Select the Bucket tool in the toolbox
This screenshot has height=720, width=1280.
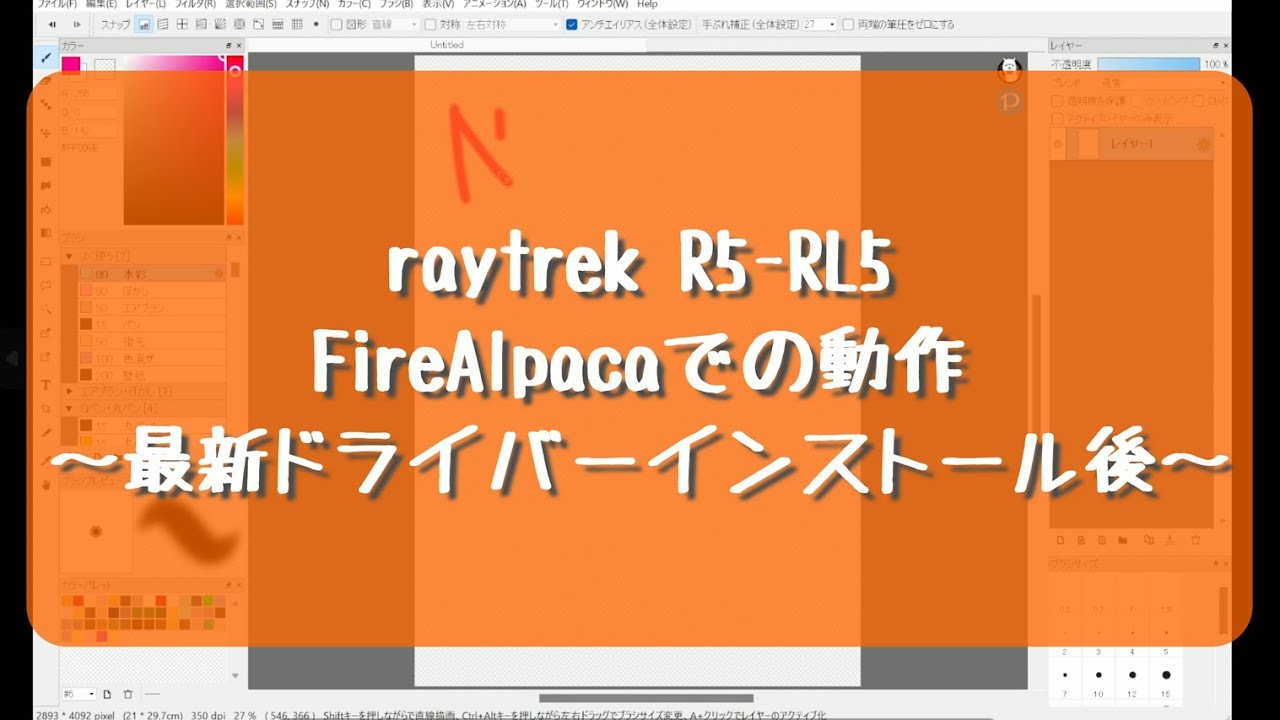tap(46, 210)
